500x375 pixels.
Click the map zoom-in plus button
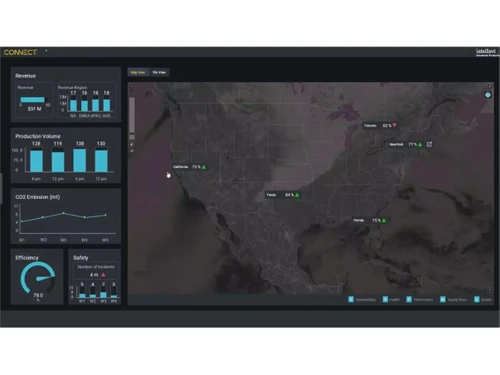[x=132, y=86]
